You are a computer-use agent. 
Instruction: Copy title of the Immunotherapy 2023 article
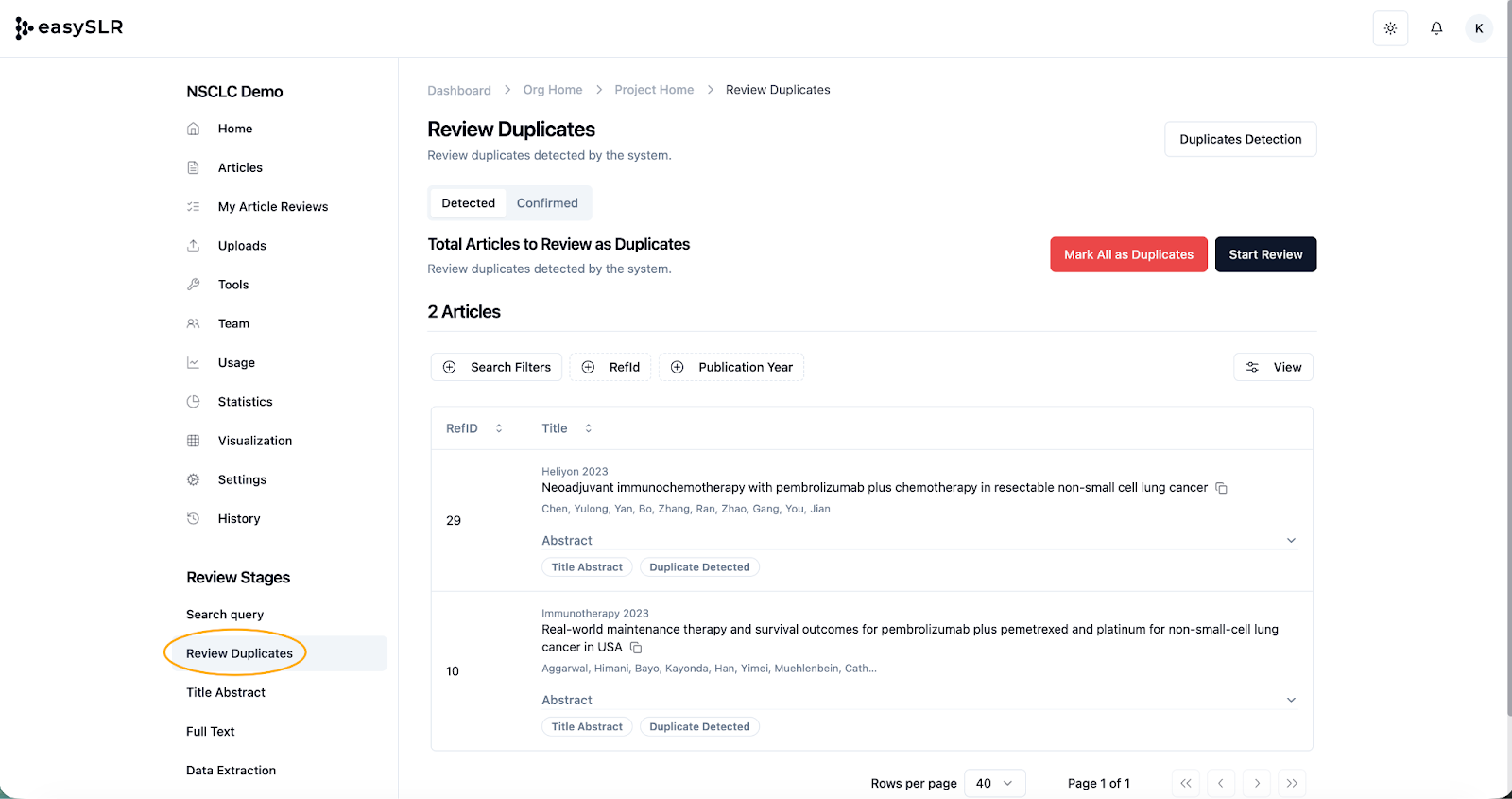click(x=636, y=648)
